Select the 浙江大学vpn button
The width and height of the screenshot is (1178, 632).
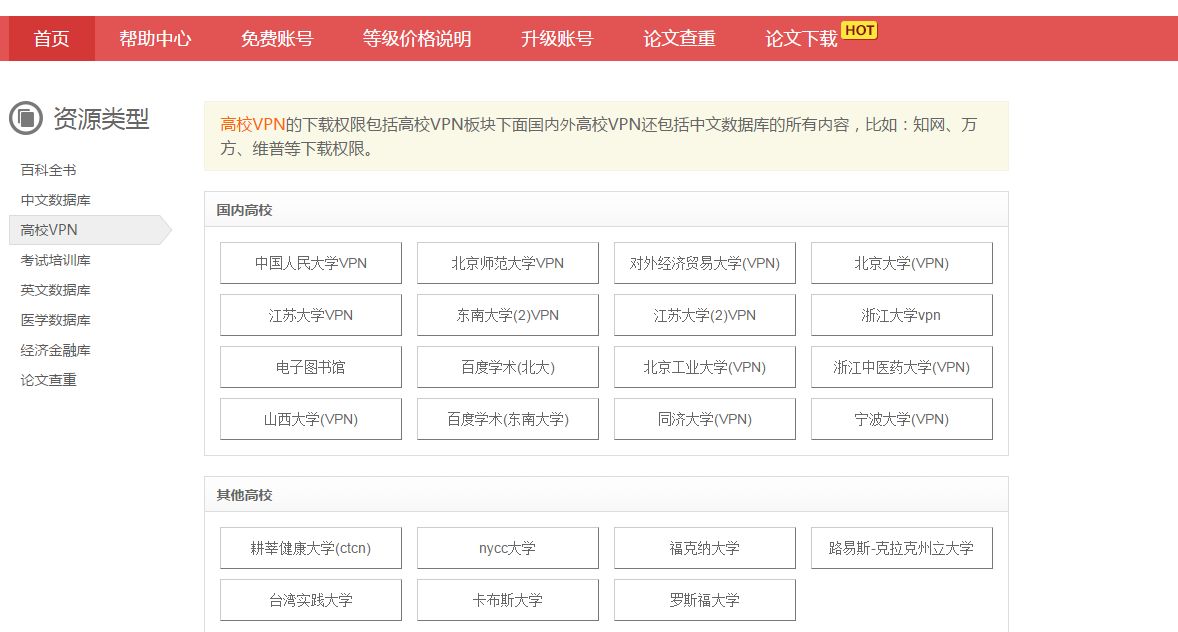[x=901, y=315]
